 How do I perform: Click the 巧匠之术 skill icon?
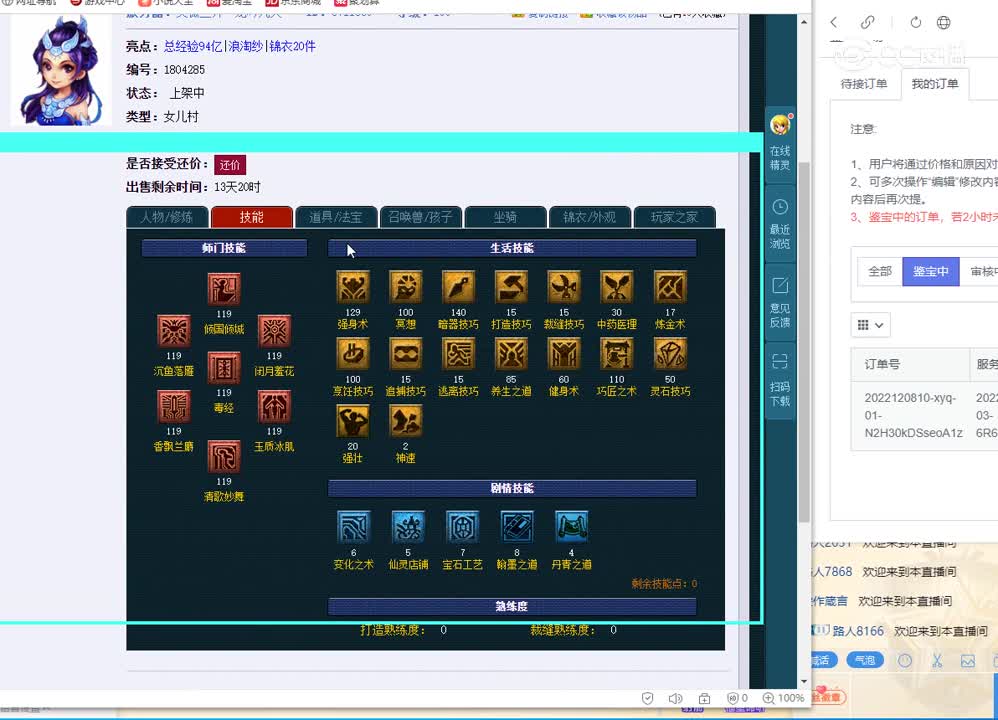pyautogui.click(x=617, y=353)
